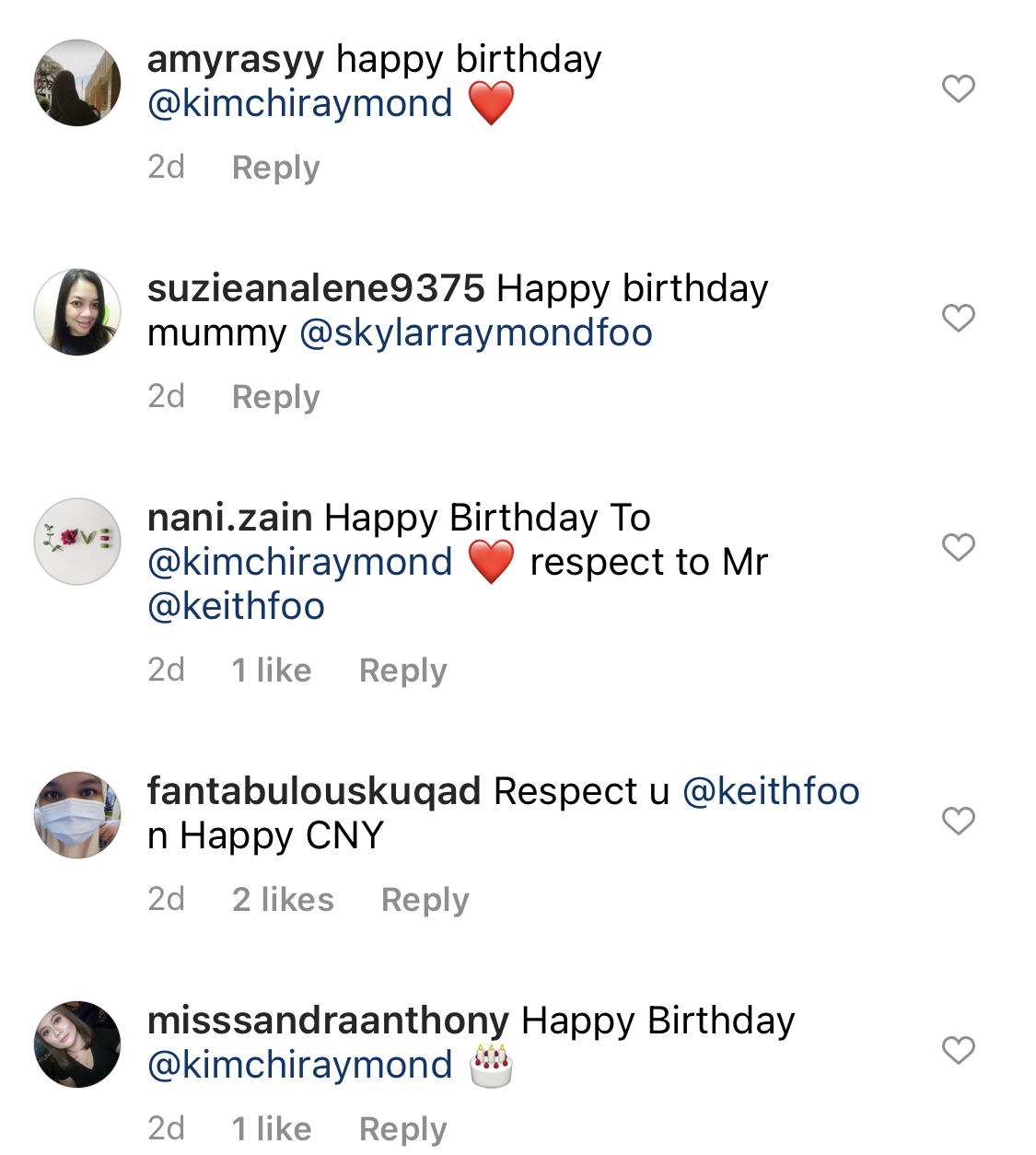
Task: Open nani.zain's avatar
Action: click(77, 542)
